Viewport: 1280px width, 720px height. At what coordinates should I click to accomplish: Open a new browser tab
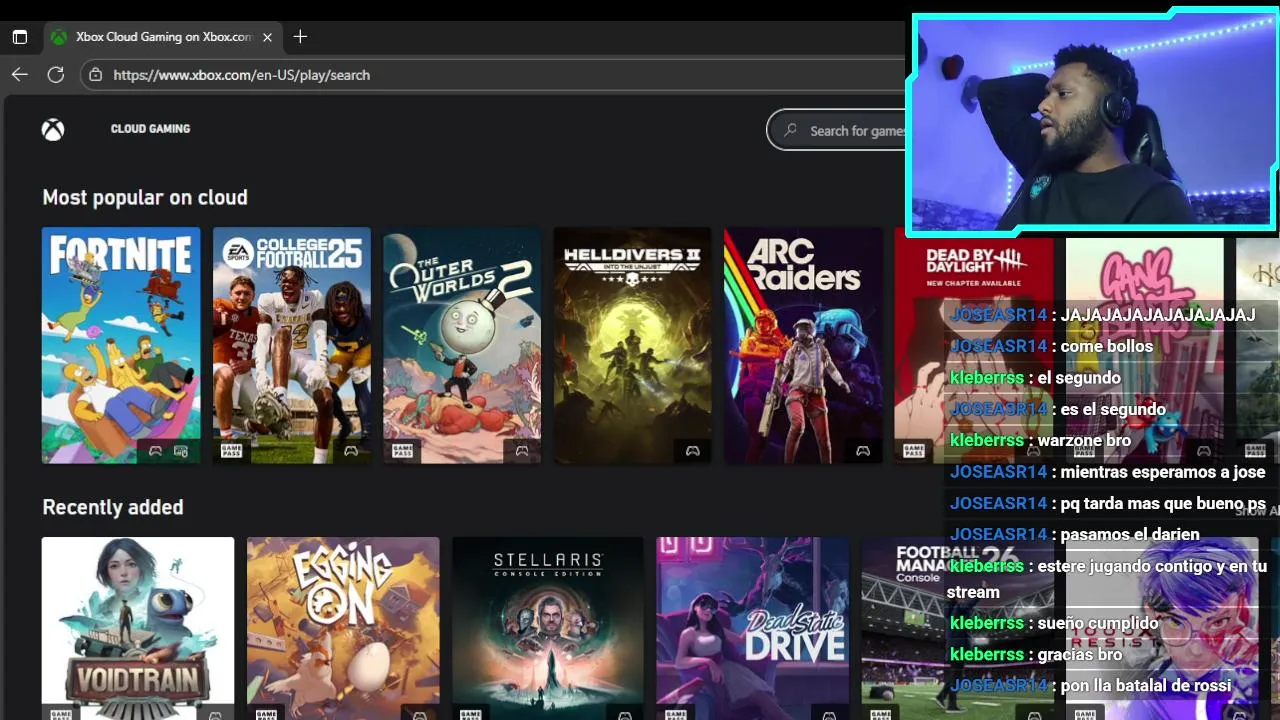300,37
